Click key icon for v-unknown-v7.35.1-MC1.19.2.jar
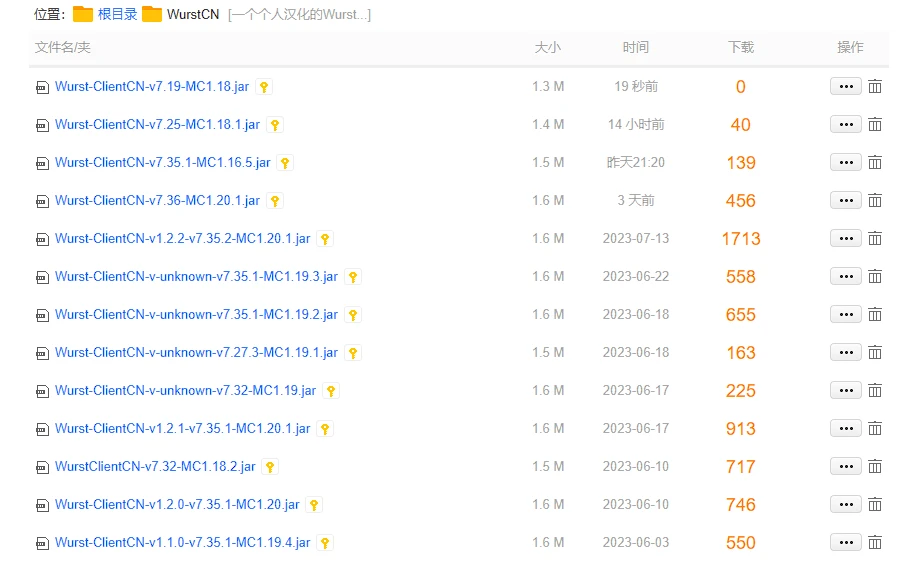 click(x=353, y=315)
